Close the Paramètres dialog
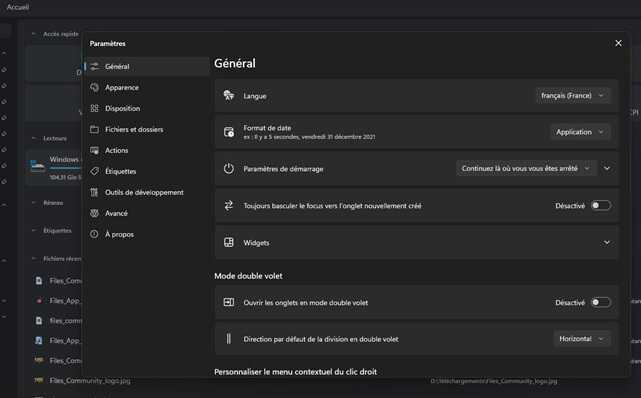641x398 pixels. [x=618, y=43]
